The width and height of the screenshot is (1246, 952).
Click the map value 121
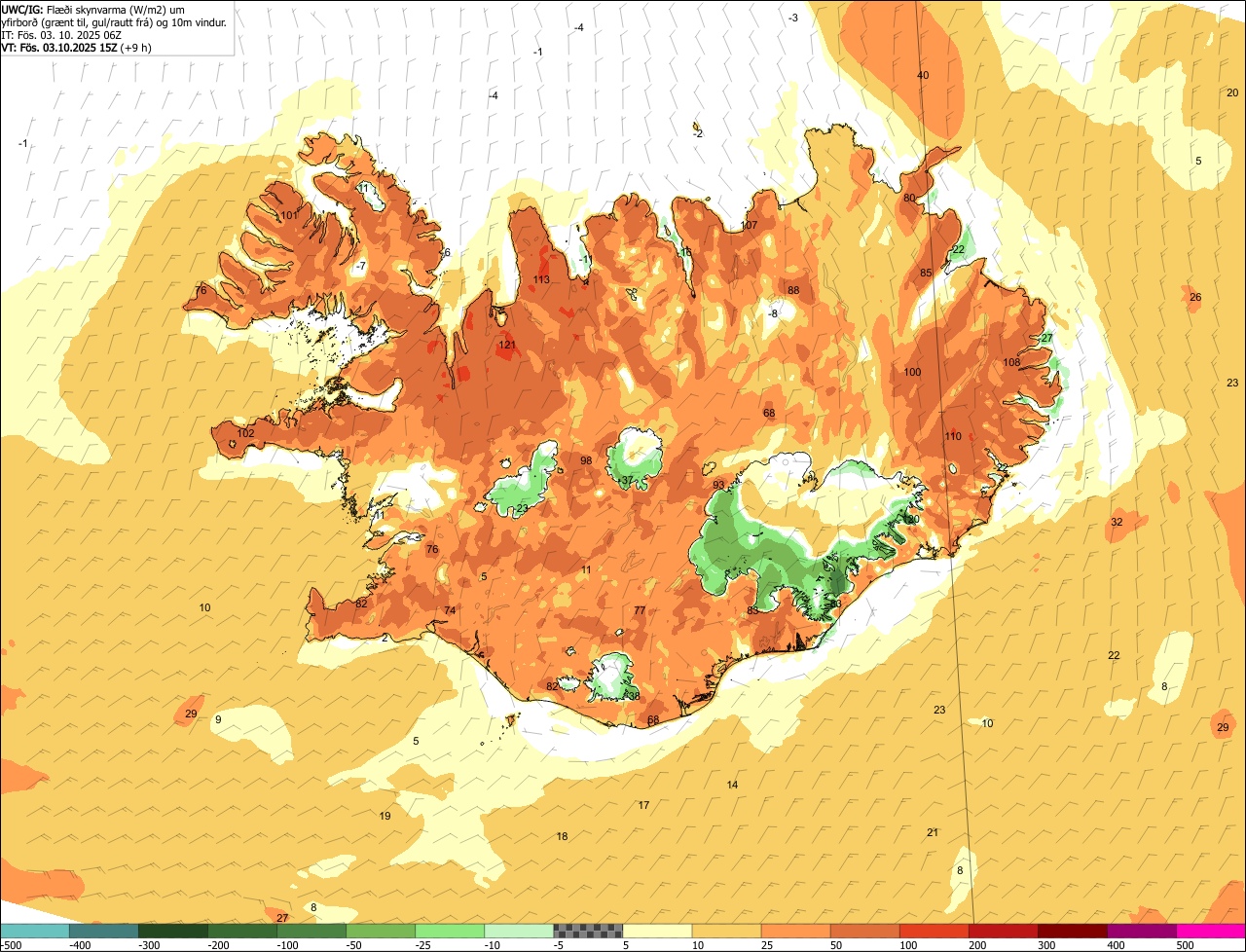pyautogui.click(x=507, y=345)
